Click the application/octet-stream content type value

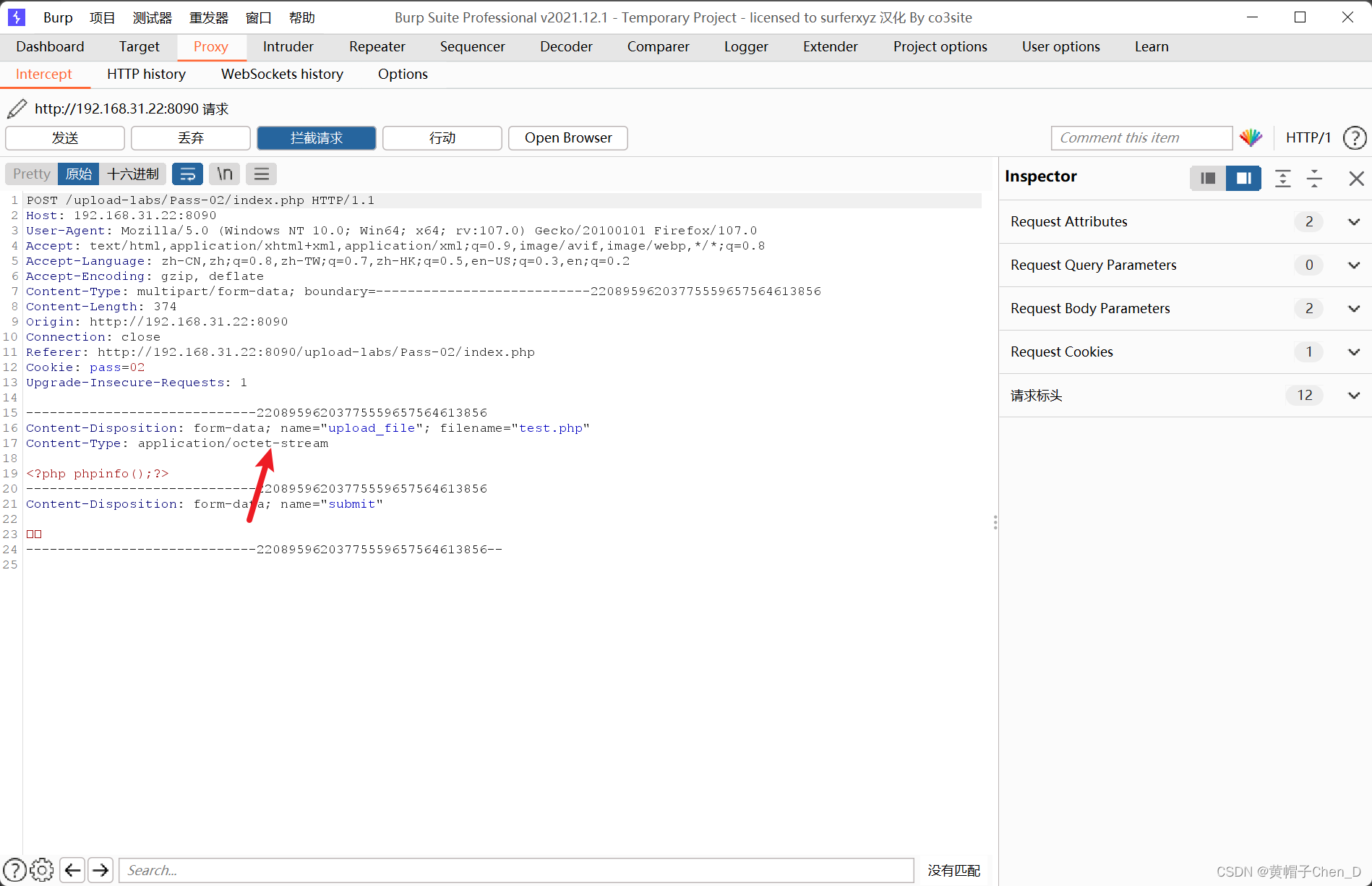point(233,443)
